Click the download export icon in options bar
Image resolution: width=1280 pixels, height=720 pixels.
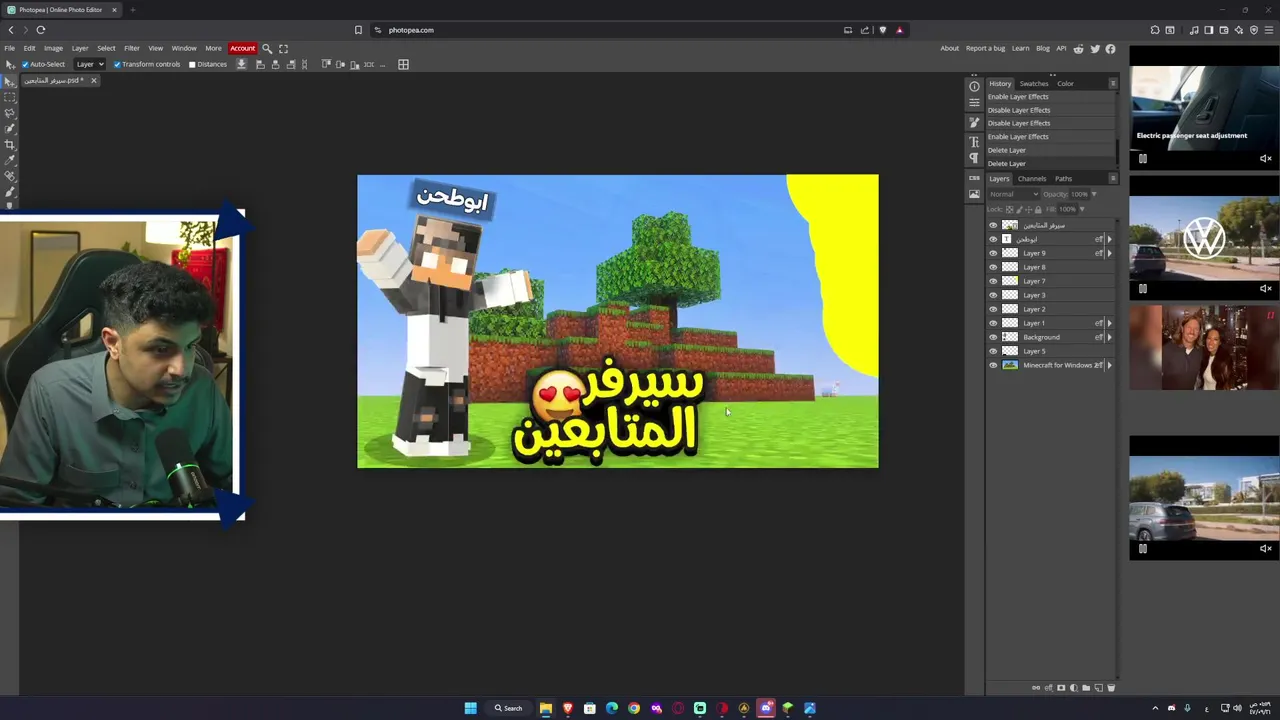tap(241, 64)
